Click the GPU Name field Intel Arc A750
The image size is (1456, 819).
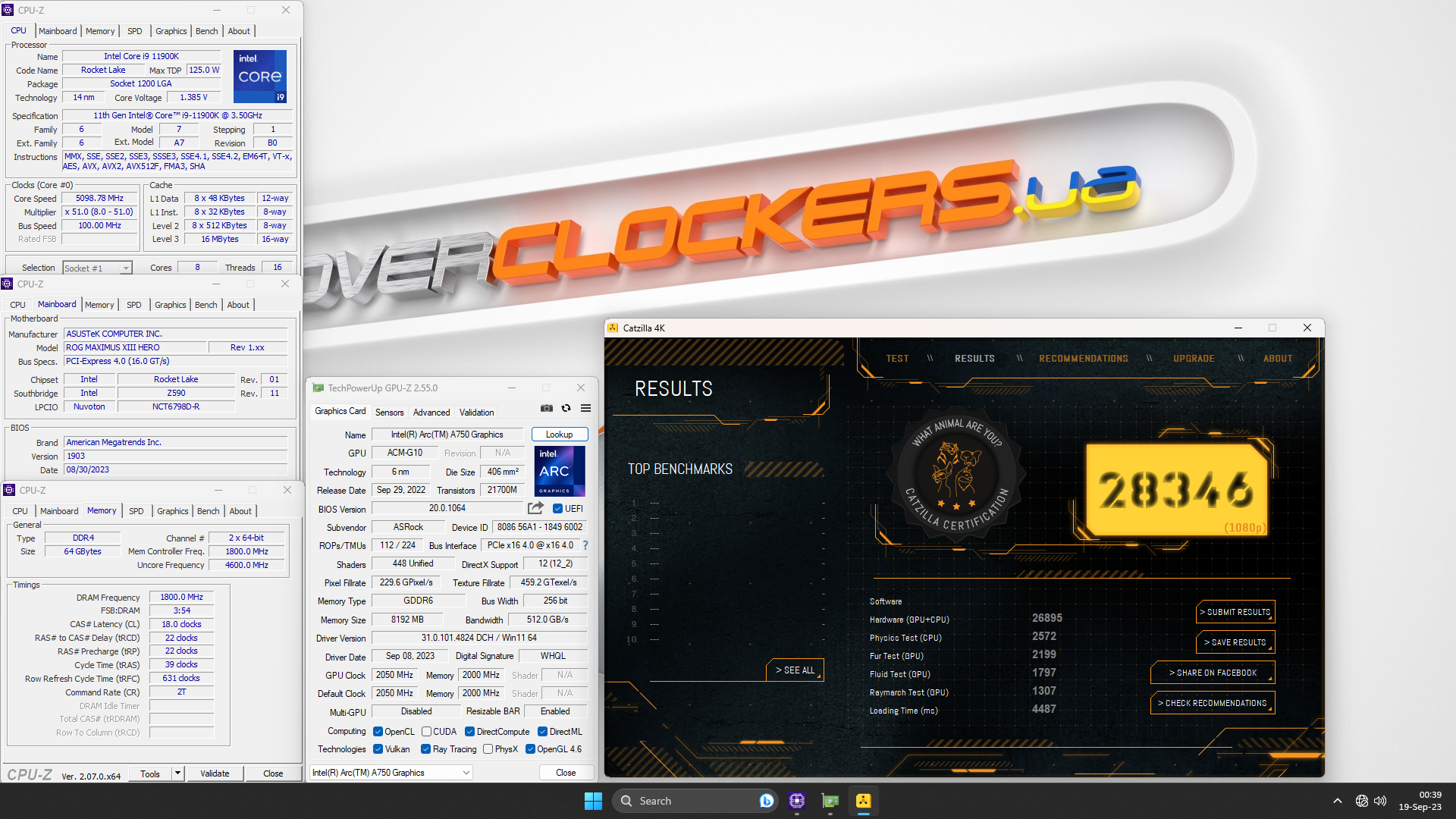(x=447, y=435)
